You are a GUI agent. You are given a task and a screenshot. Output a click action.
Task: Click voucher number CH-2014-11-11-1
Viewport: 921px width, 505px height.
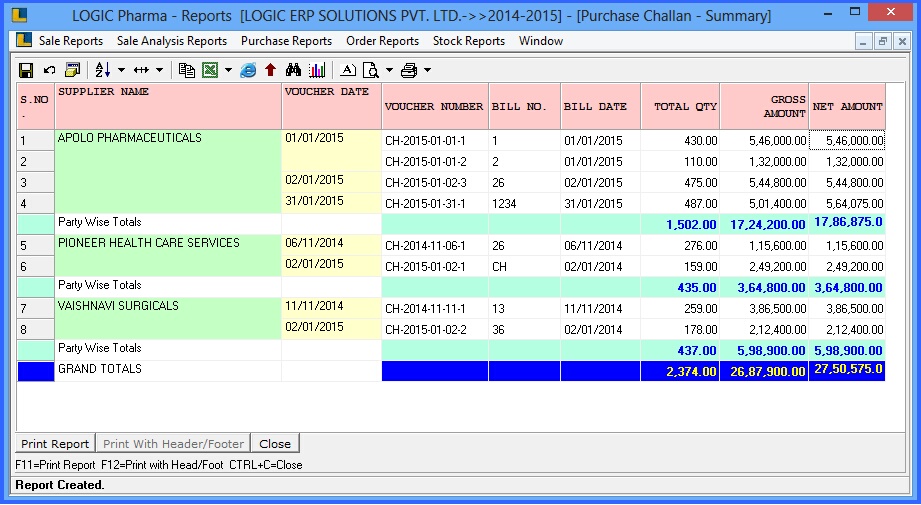click(435, 308)
